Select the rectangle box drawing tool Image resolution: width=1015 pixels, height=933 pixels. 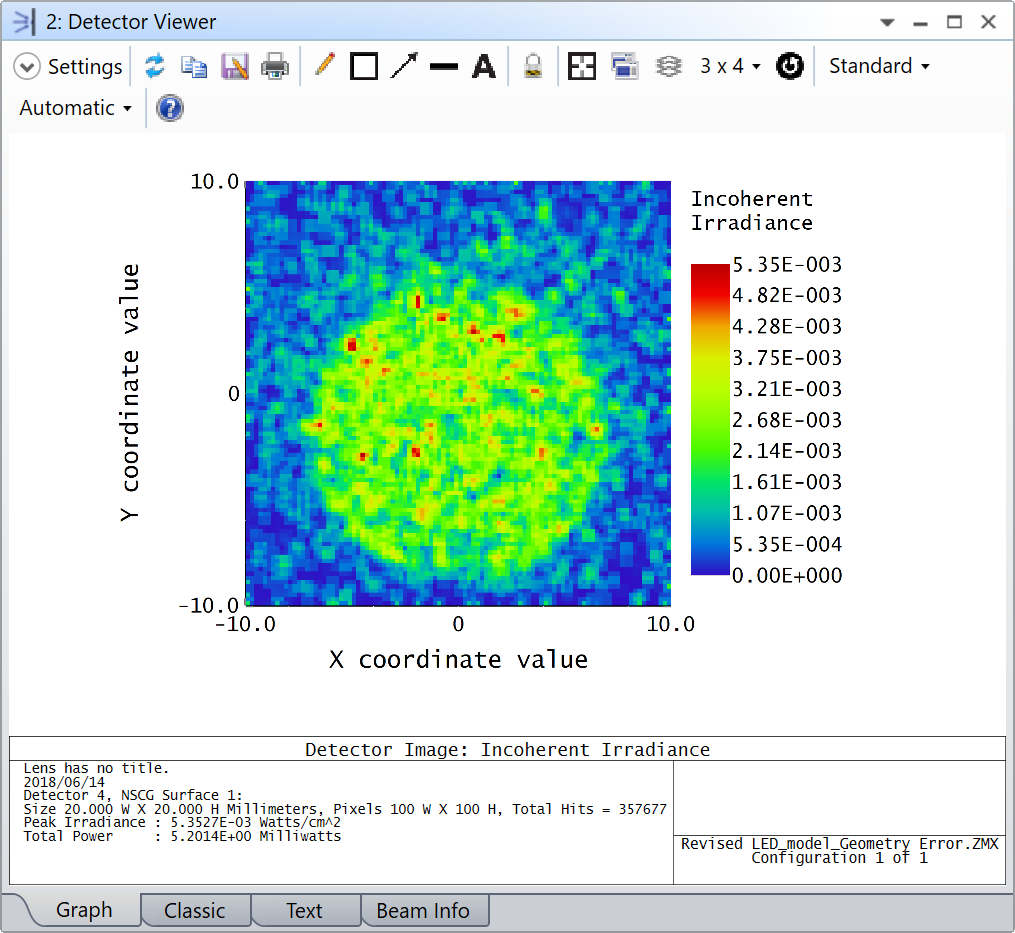coord(364,66)
